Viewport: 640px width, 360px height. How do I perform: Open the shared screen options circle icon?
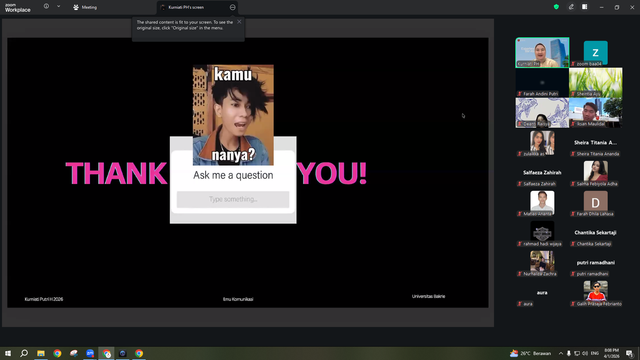click(232, 7)
